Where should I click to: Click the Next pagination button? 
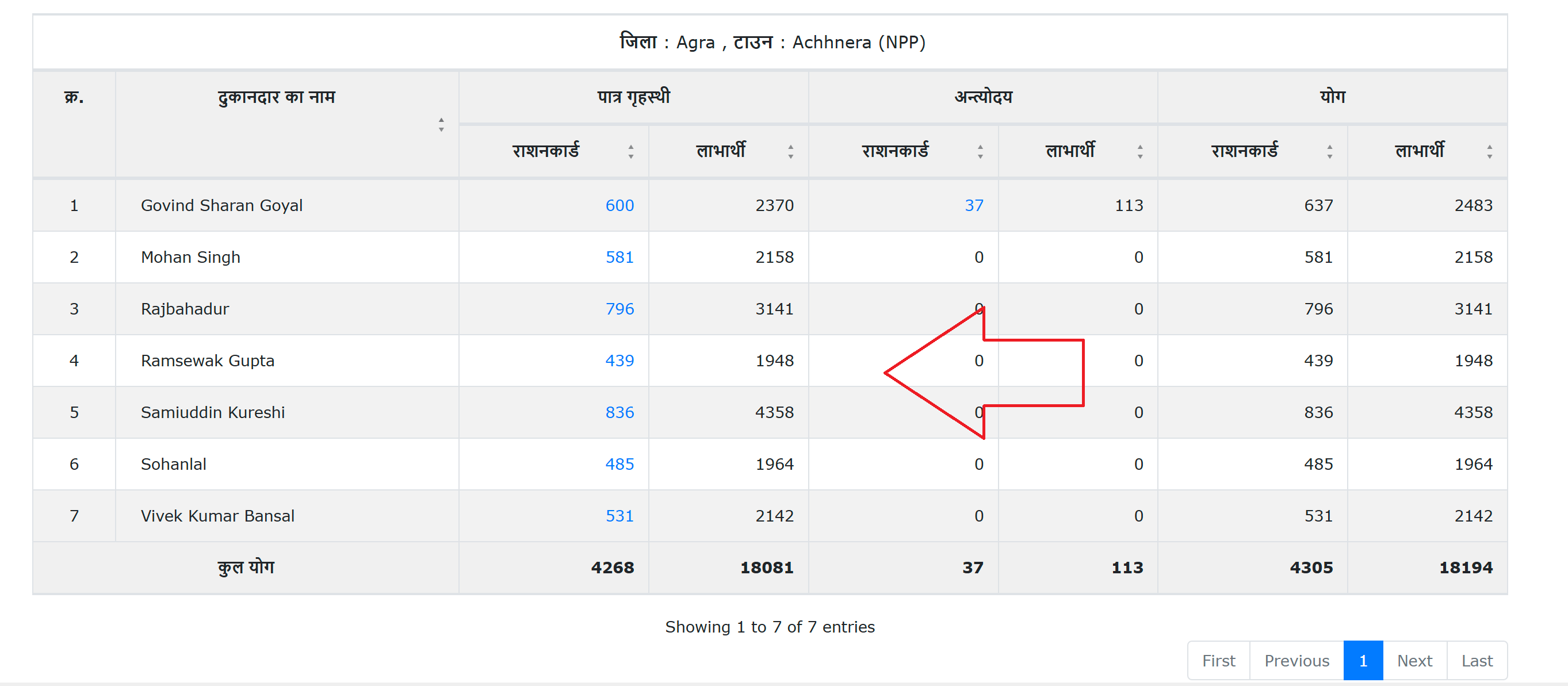click(1414, 661)
